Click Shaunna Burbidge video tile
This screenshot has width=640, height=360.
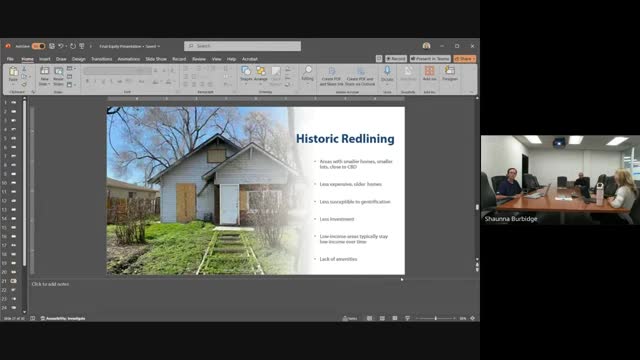click(x=560, y=180)
